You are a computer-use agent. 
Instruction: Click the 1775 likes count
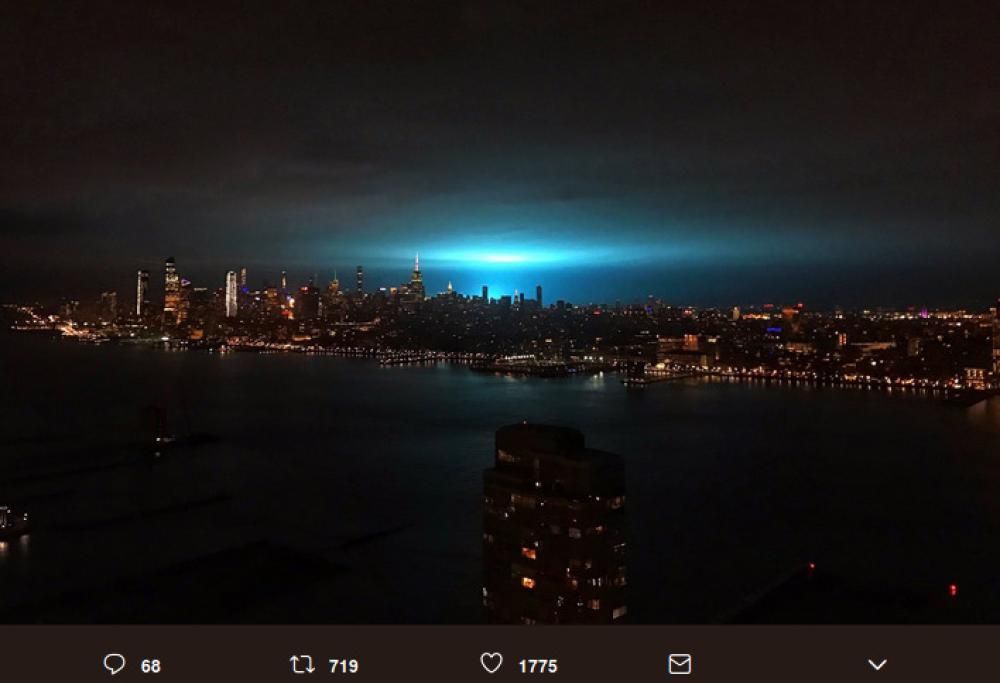(538, 666)
